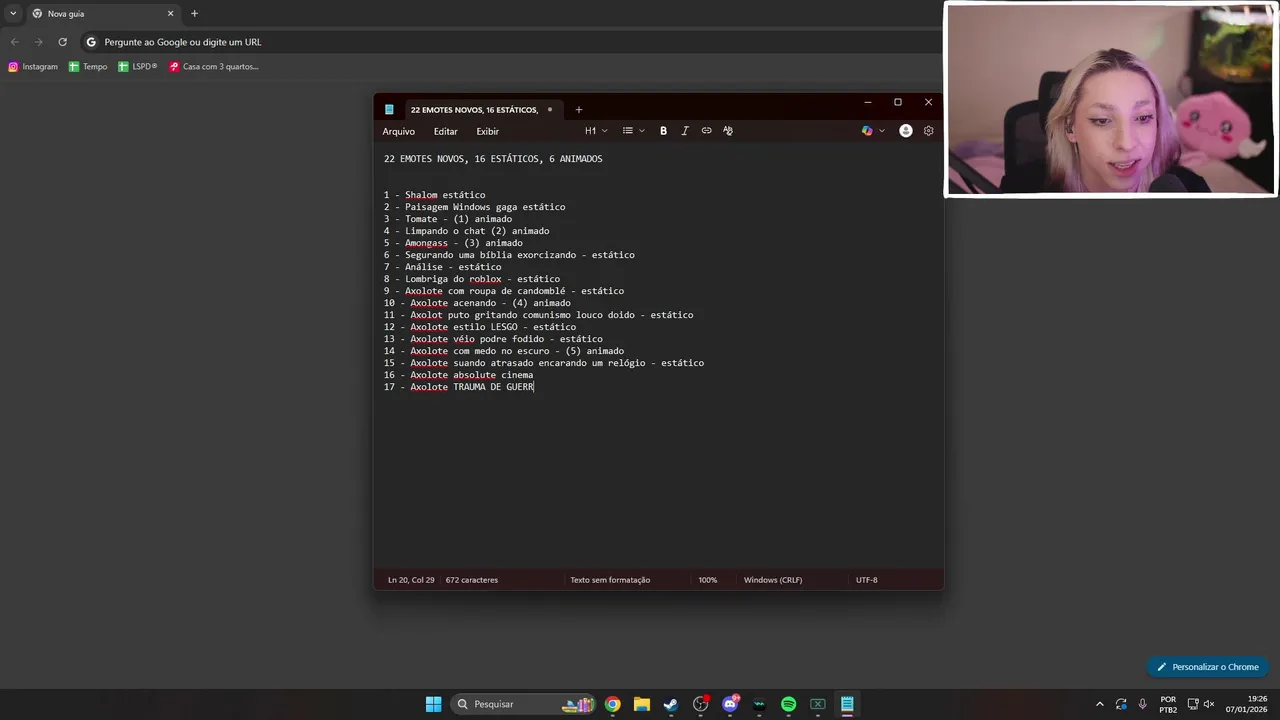Toggle italic formatting in Notepad

tap(685, 131)
